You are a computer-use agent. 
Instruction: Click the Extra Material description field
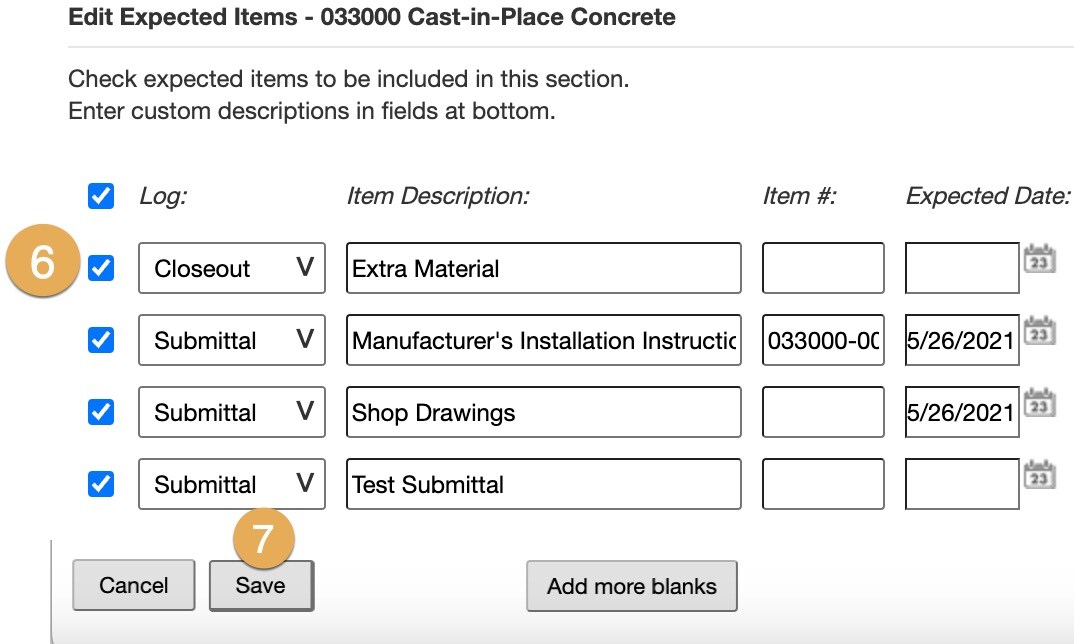click(x=544, y=268)
